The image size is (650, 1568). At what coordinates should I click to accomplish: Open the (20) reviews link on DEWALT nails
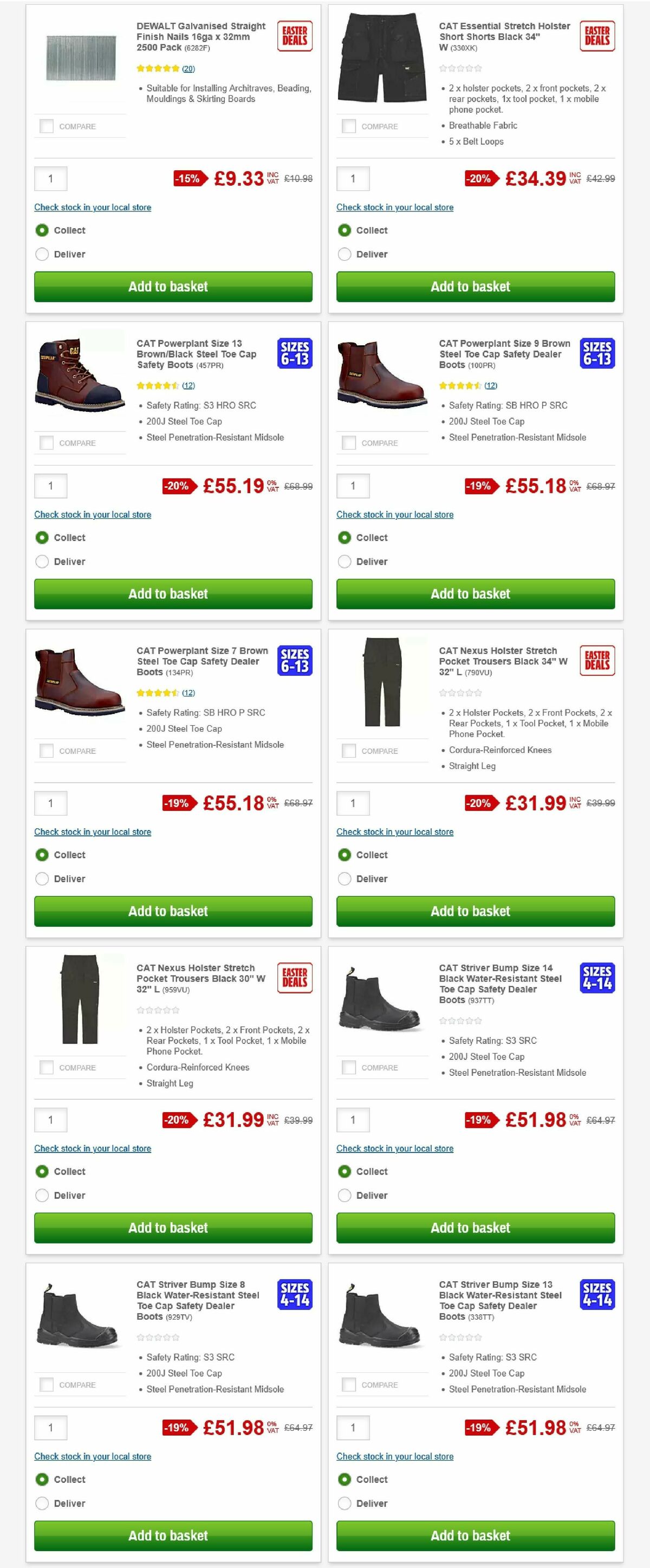(x=189, y=69)
